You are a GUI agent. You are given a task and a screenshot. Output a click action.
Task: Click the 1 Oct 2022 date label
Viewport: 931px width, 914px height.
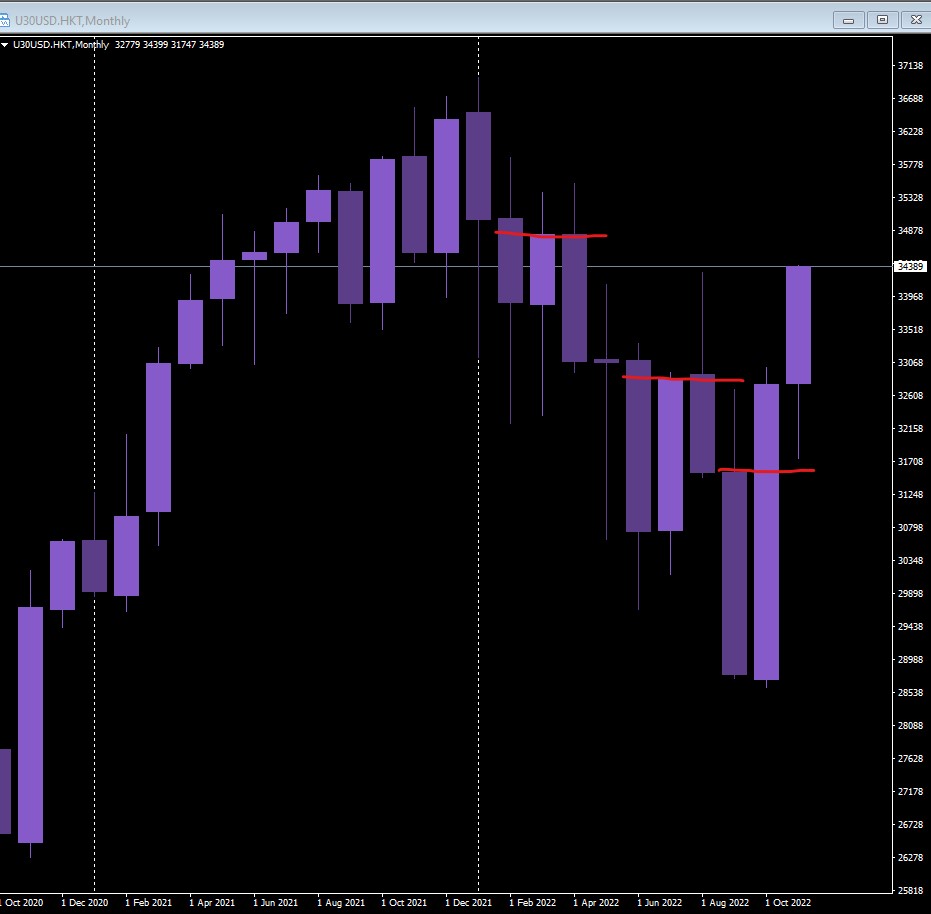[788, 903]
